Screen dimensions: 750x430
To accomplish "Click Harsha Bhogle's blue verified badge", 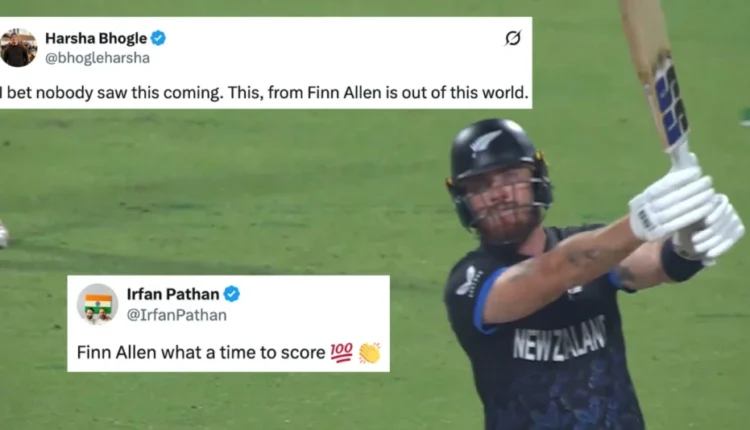I will tap(158, 38).
